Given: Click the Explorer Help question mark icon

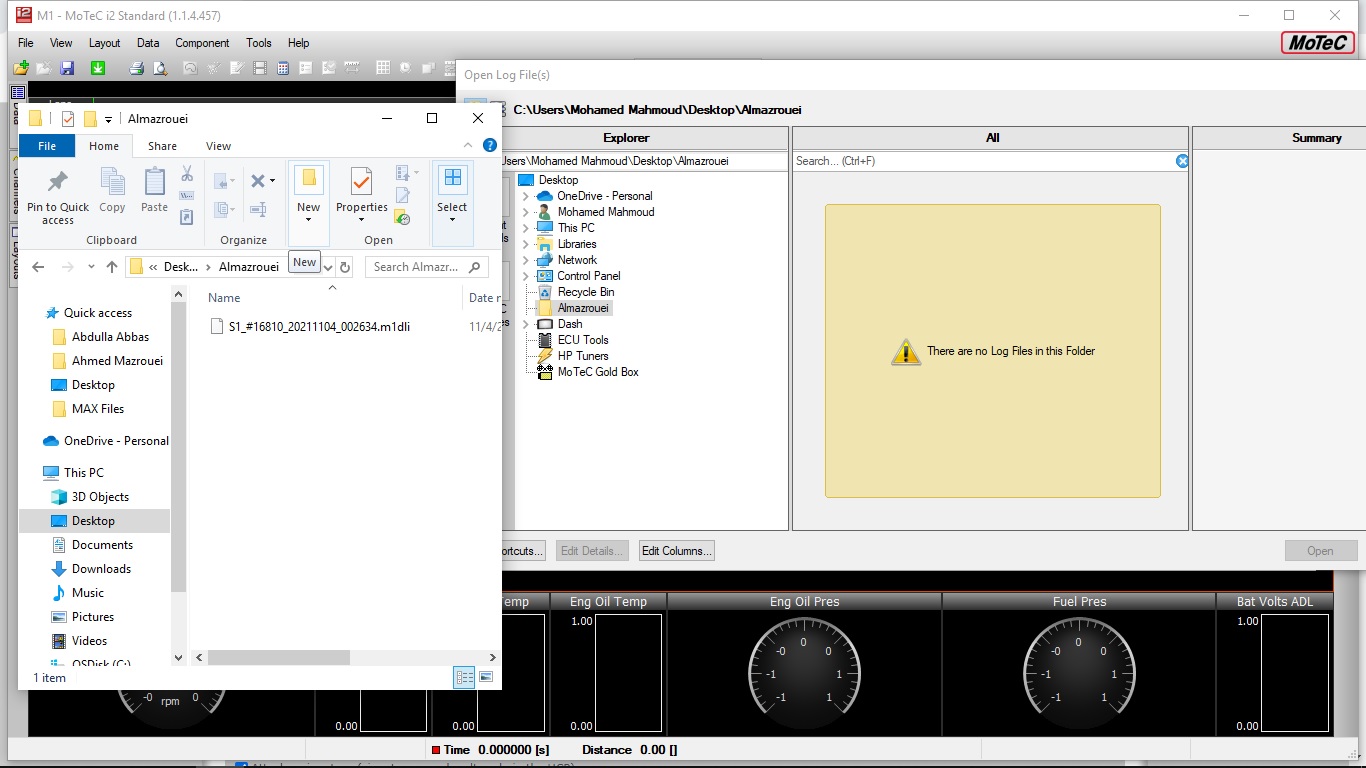Looking at the screenshot, I should point(490,145).
